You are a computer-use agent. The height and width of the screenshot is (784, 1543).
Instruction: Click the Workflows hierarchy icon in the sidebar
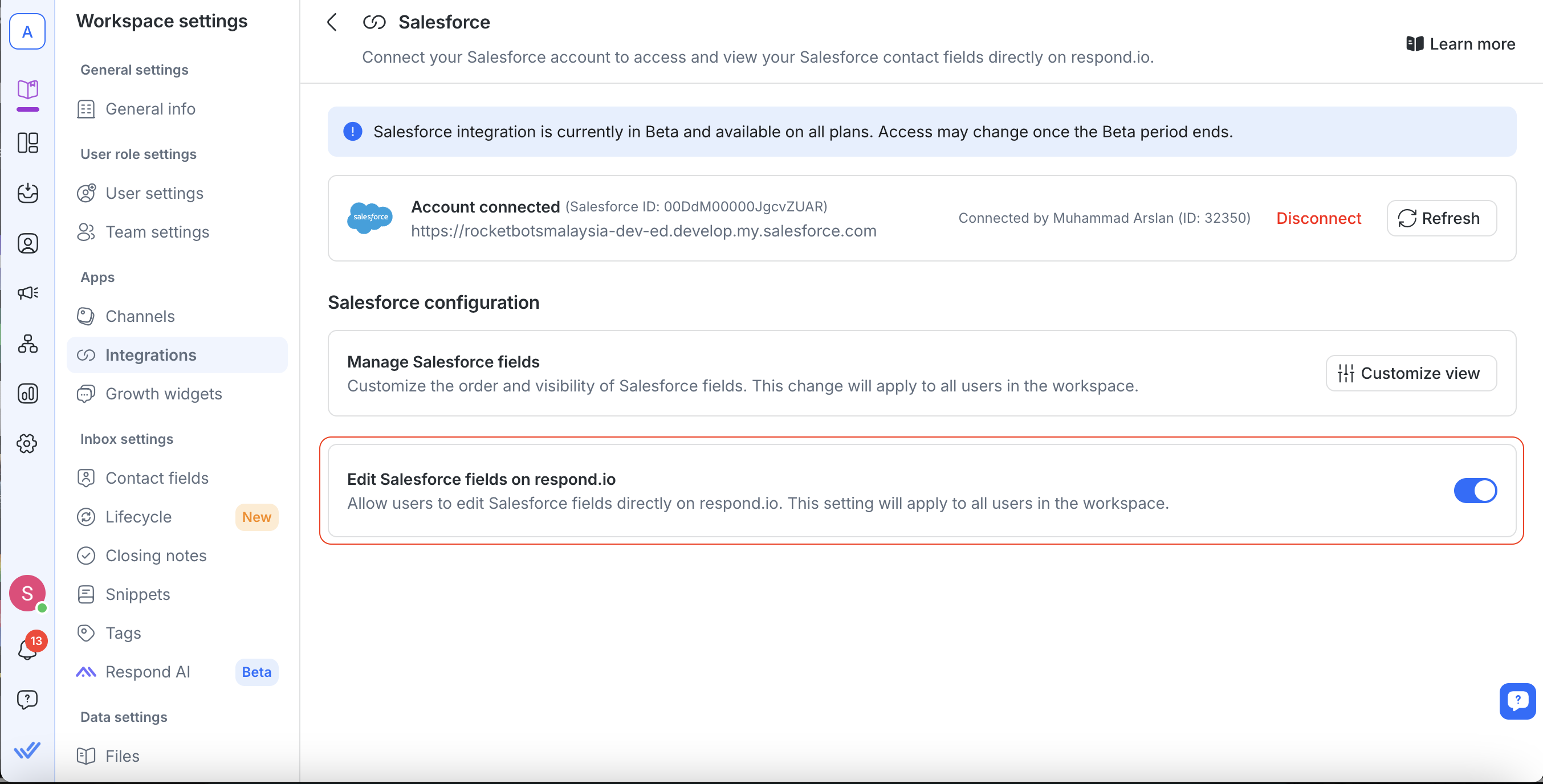27,344
